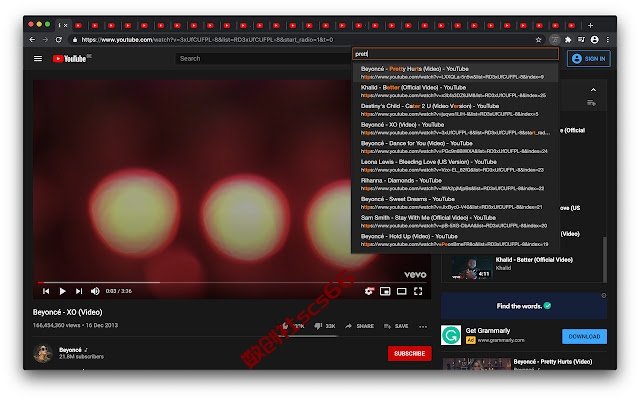This screenshot has width=640, height=400.
Task: Open the Get Grammarly ad link
Action: pos(488,331)
